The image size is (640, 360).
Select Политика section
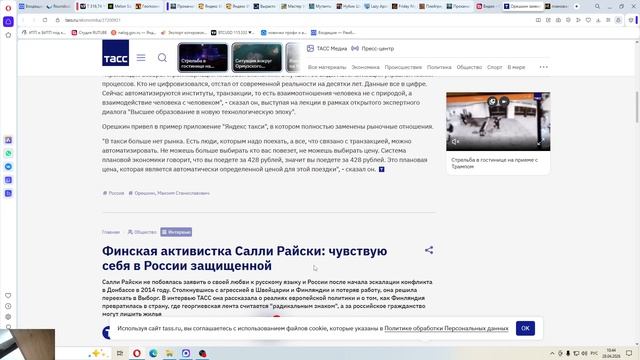(x=439, y=67)
